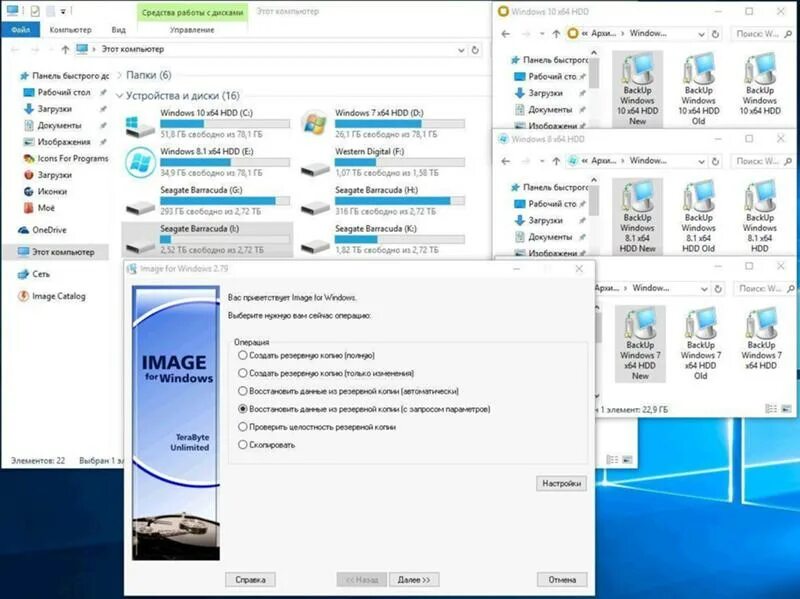
Task: Select Seagate Barracuda (H:) drive icon
Action: (x=315, y=207)
